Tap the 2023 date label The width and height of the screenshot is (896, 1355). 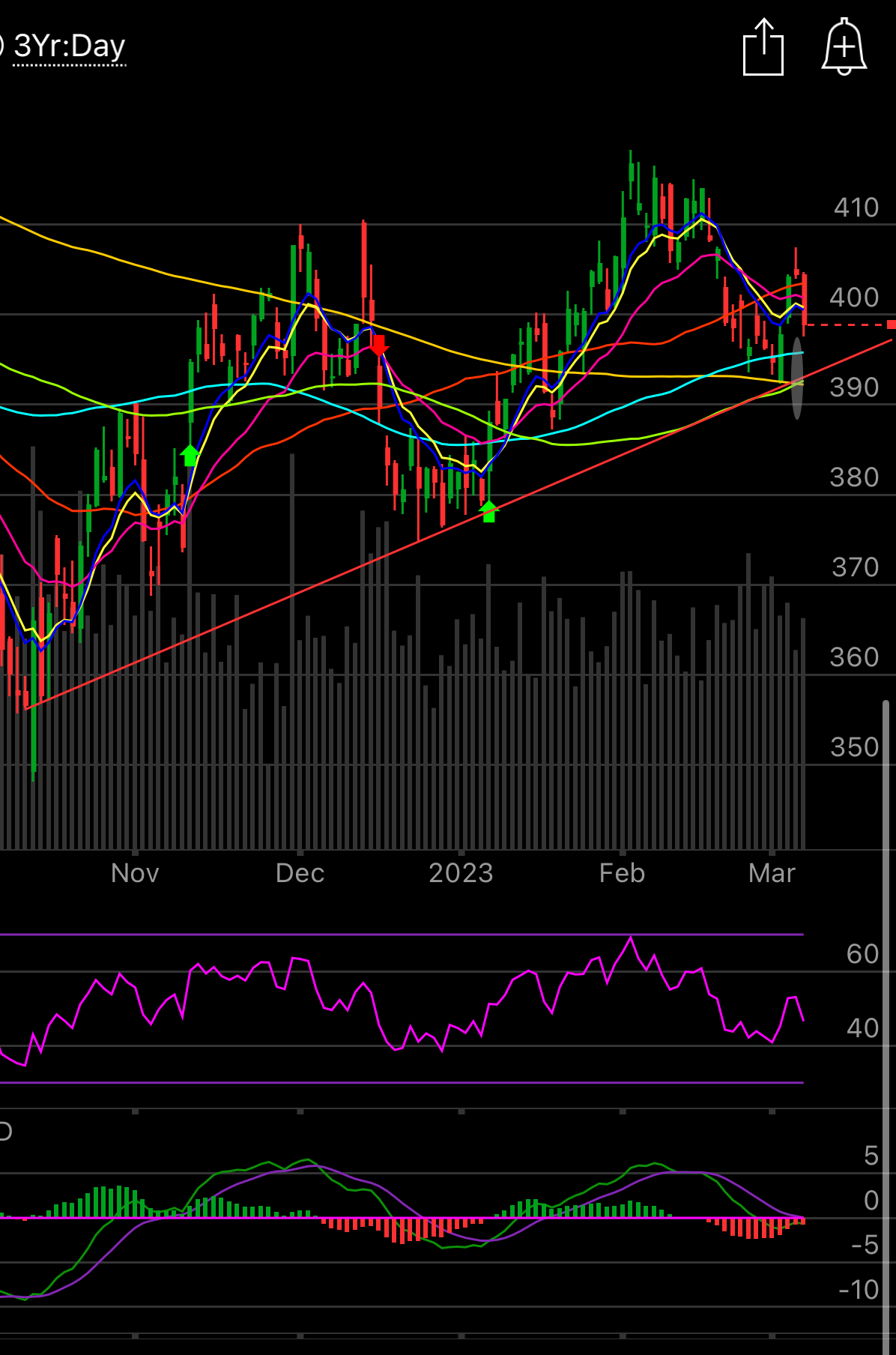tap(461, 873)
